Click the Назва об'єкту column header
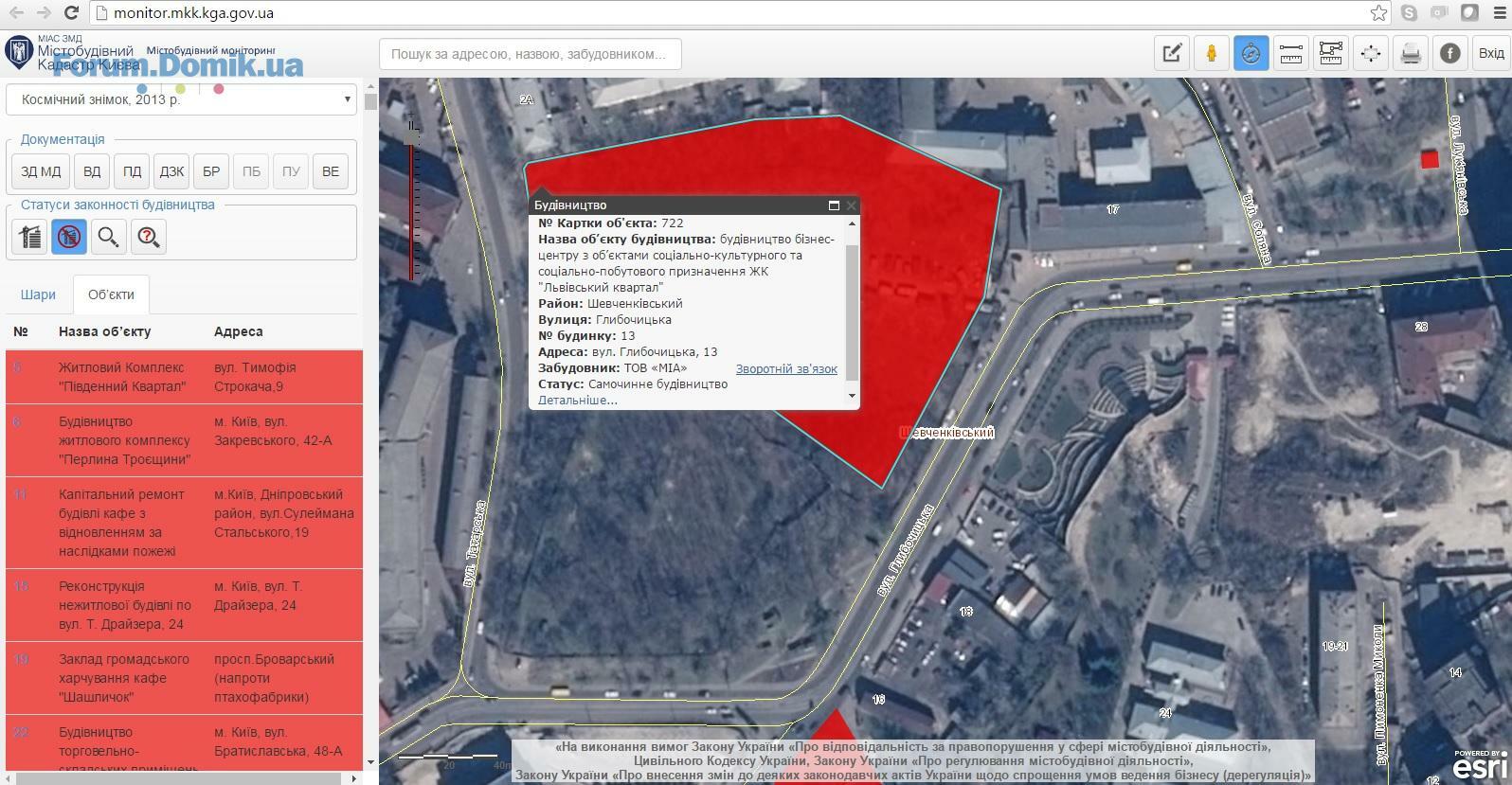The width and height of the screenshot is (1512, 785). [x=105, y=331]
